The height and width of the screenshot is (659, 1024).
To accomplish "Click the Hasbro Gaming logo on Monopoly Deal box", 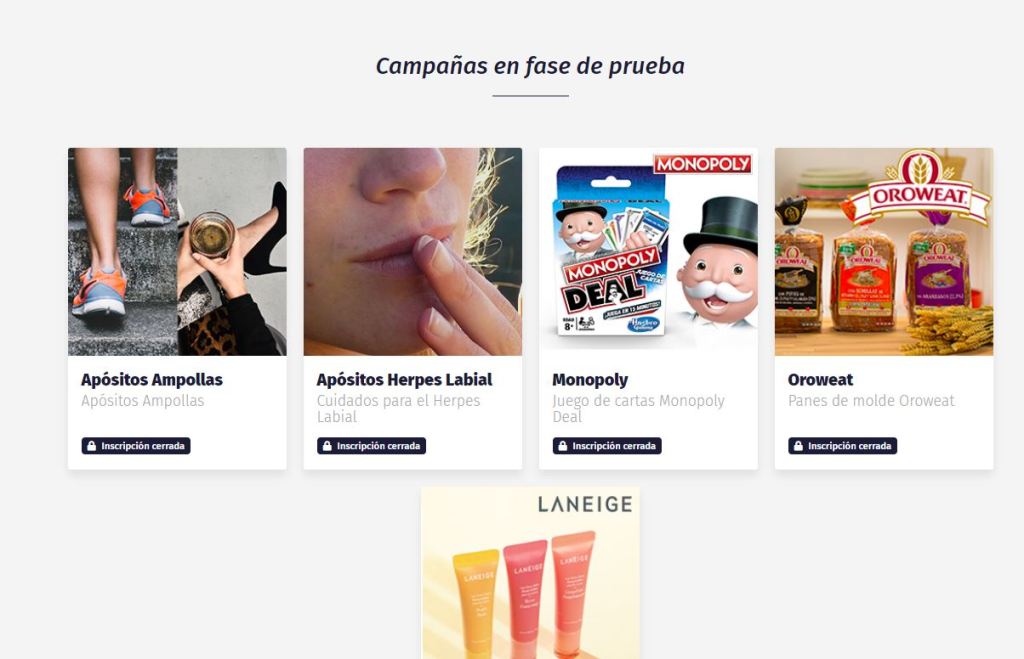I will click(x=644, y=325).
